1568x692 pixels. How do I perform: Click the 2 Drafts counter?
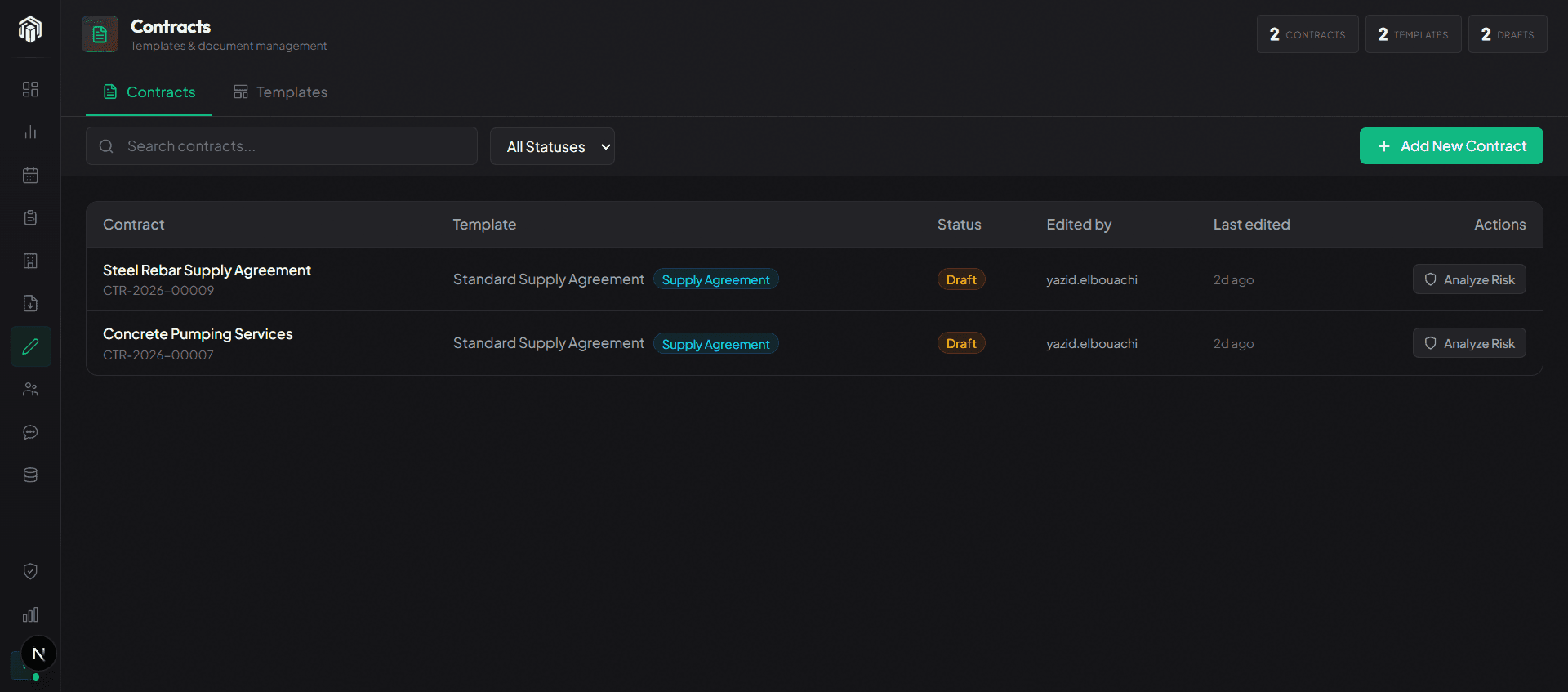[x=1508, y=34]
